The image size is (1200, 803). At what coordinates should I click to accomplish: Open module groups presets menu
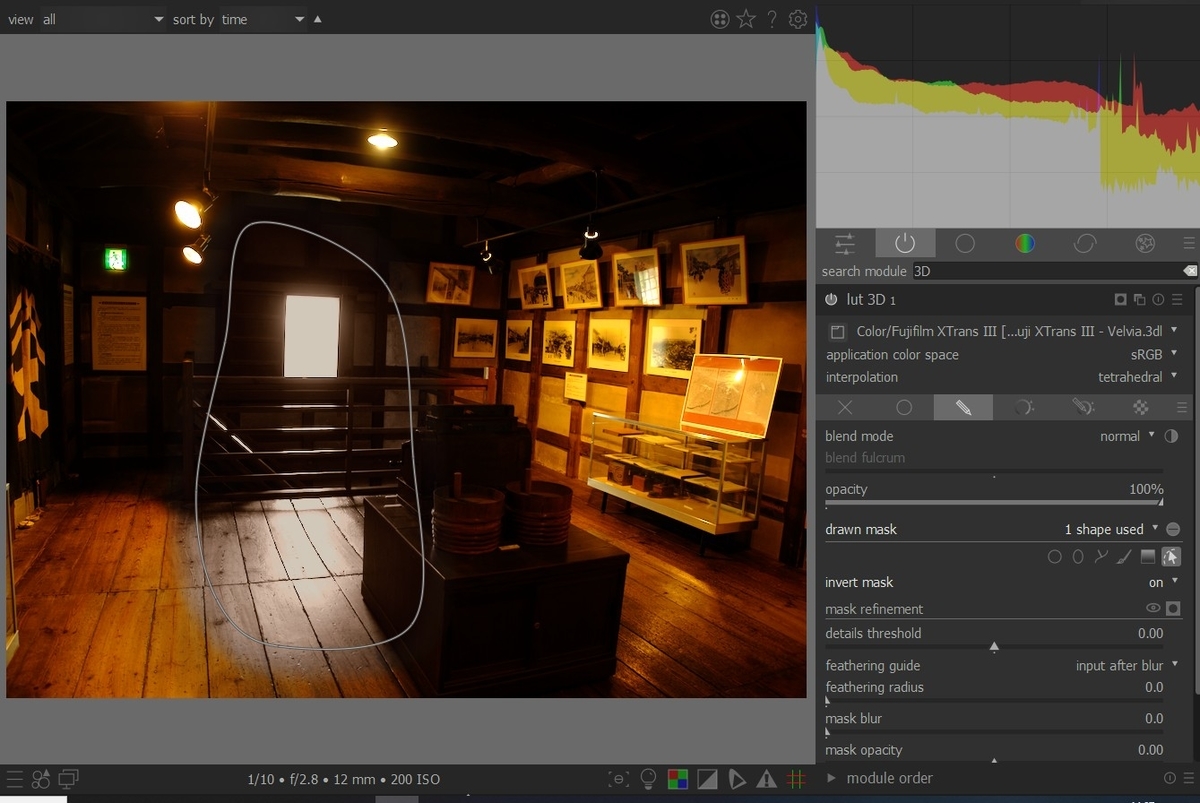point(1188,243)
